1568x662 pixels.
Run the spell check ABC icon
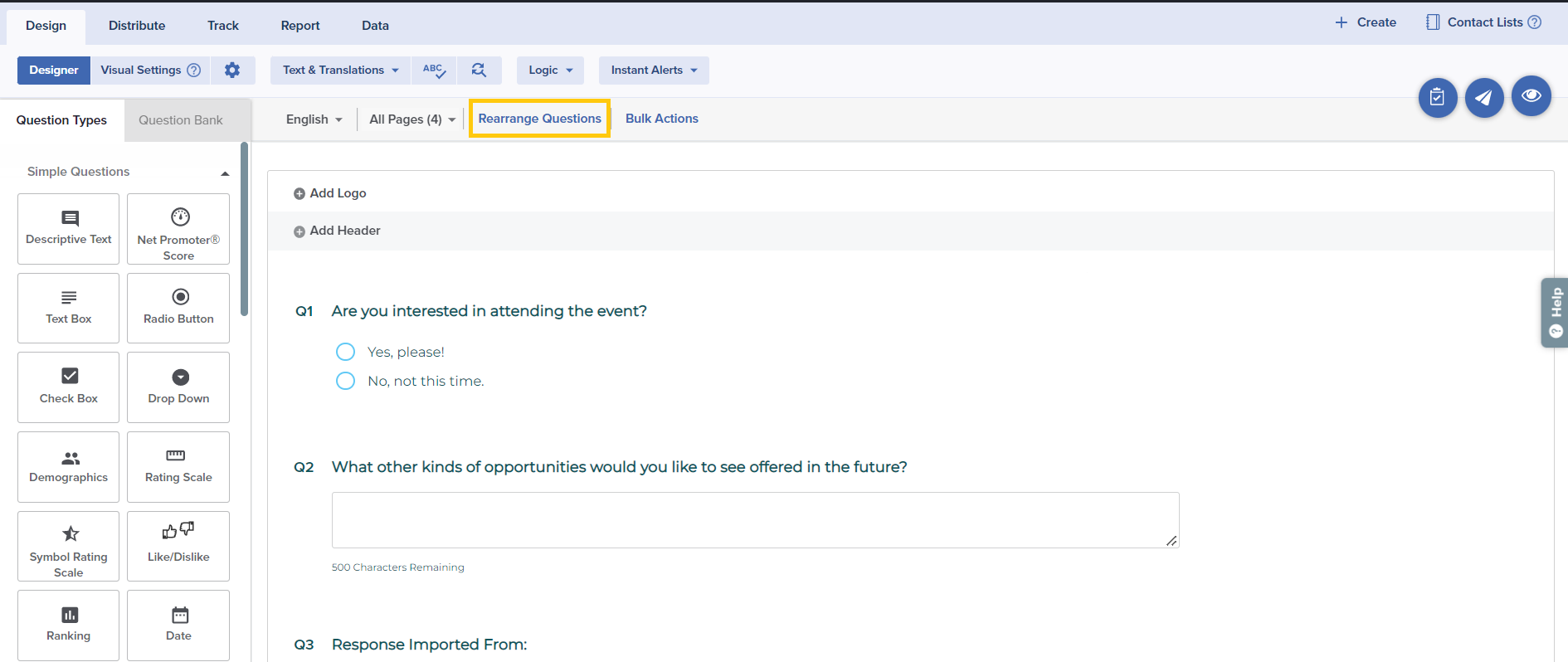pos(434,71)
